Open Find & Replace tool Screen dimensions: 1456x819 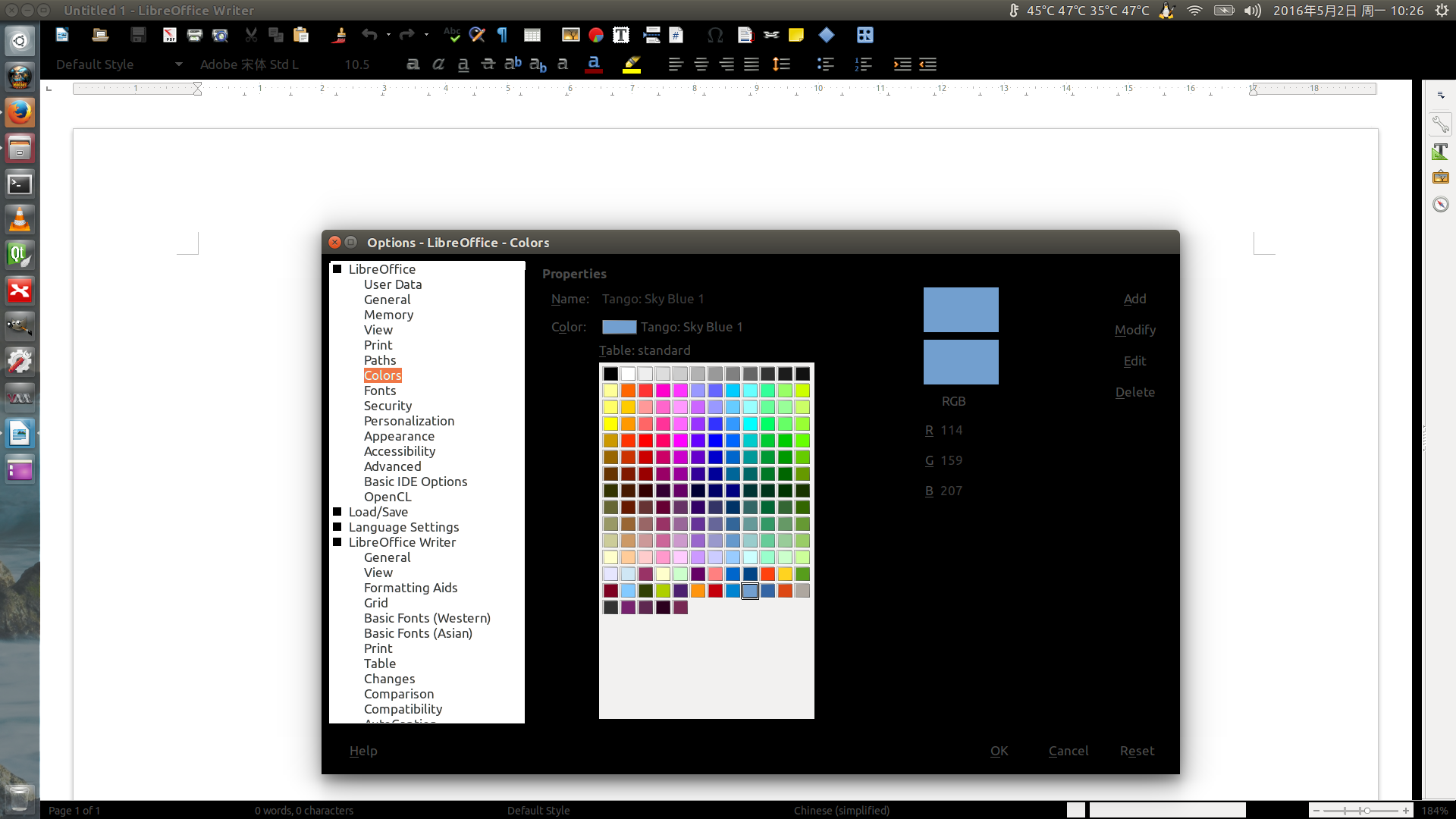477,35
